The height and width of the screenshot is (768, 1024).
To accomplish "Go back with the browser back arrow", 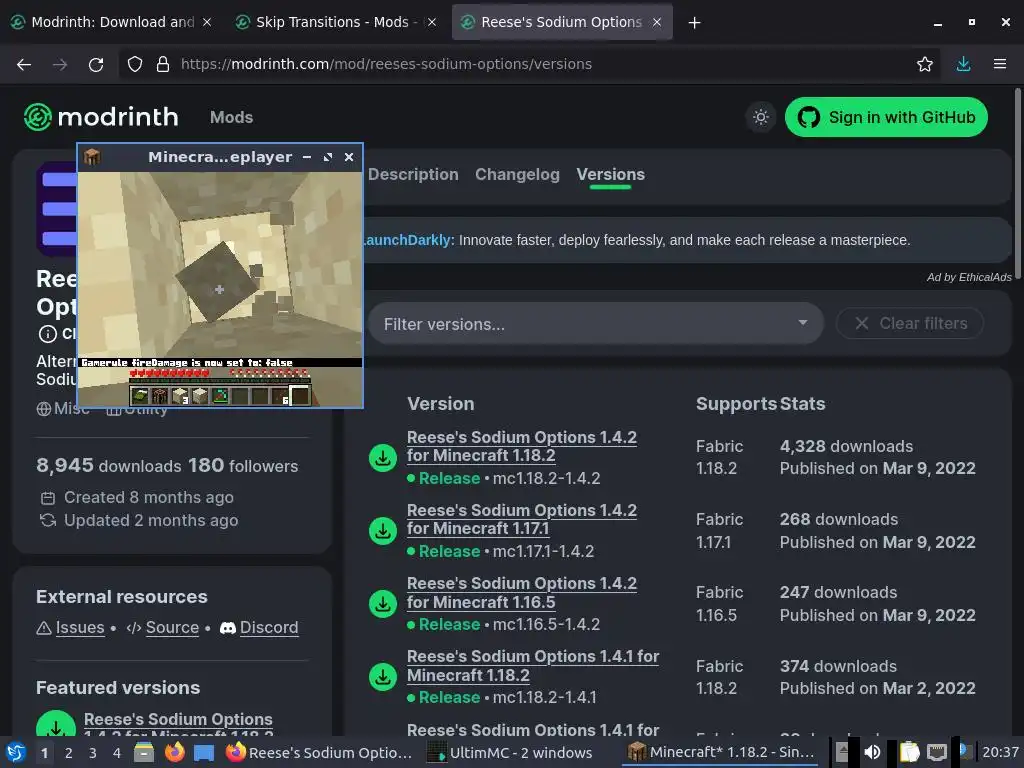I will [24, 64].
